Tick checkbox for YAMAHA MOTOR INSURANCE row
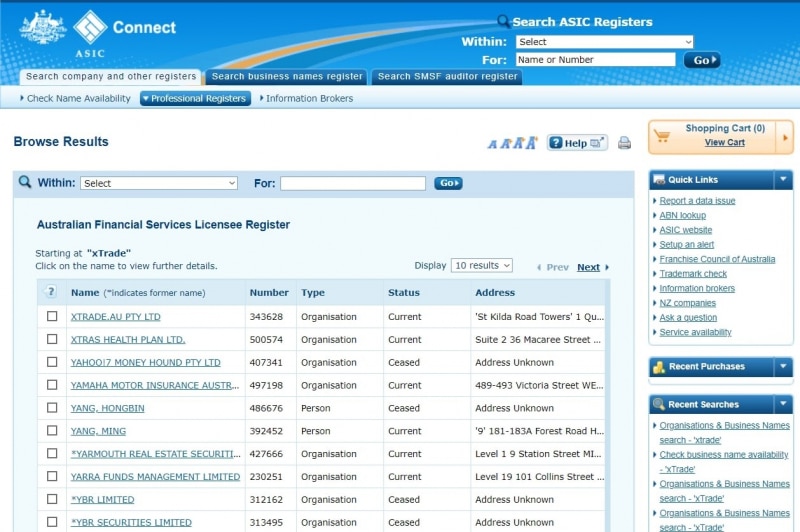 [52, 385]
